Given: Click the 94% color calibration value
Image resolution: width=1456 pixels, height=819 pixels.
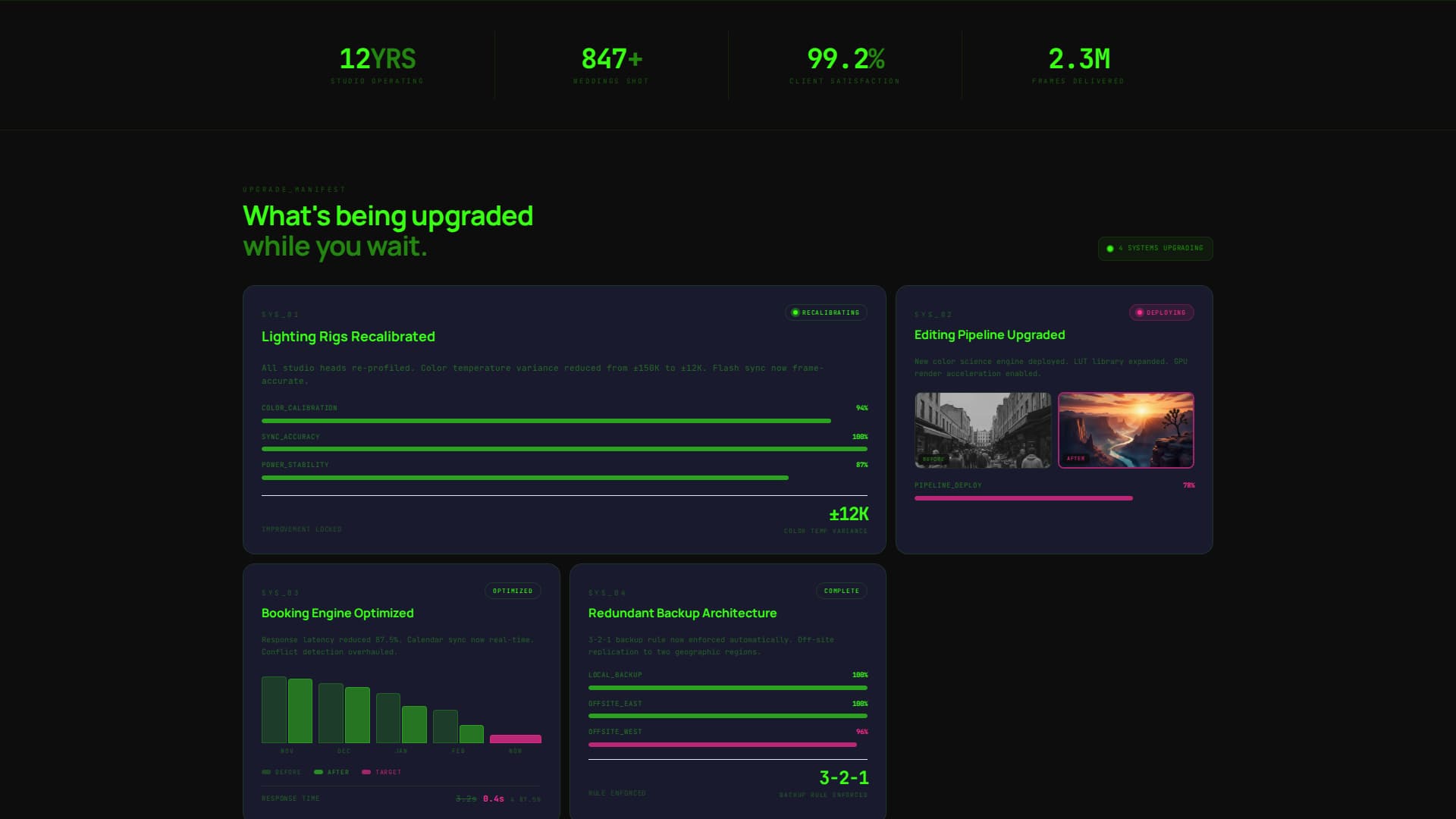Looking at the screenshot, I should (x=861, y=408).
